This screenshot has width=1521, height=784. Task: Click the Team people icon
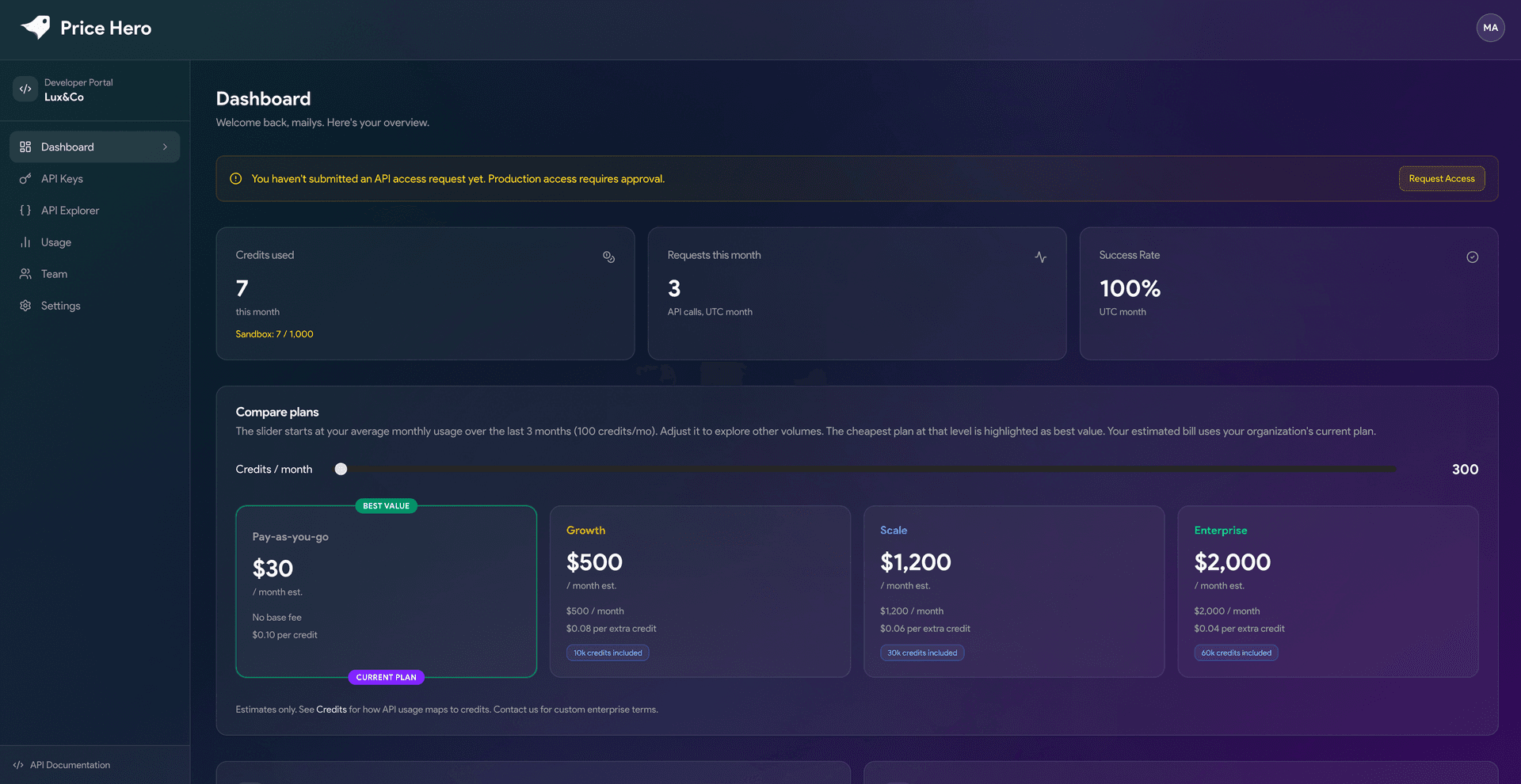pos(25,273)
